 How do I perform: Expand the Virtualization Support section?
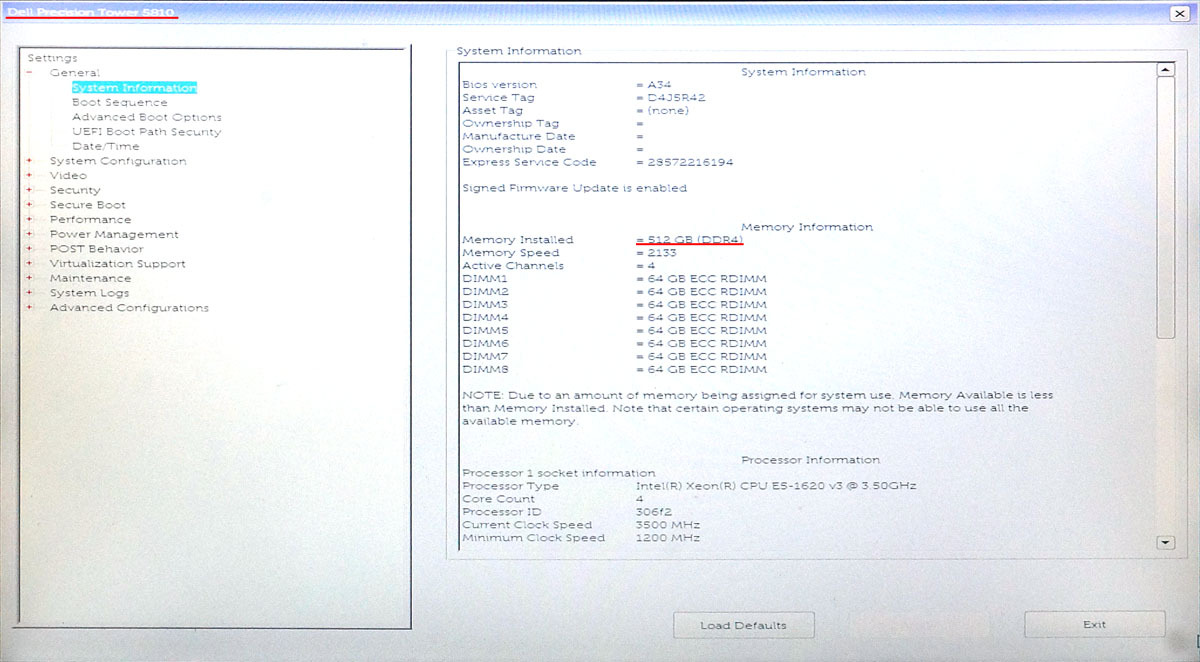30,264
